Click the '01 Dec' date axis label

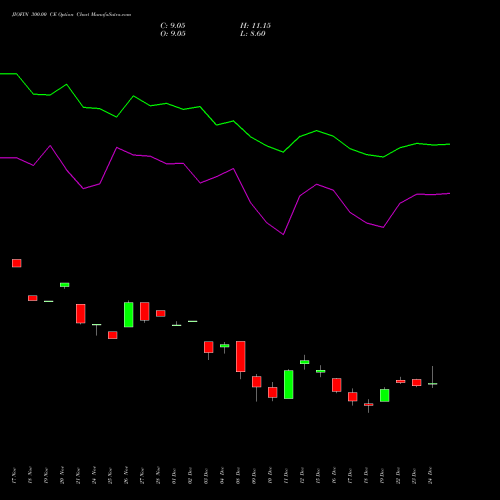click(x=174, y=476)
